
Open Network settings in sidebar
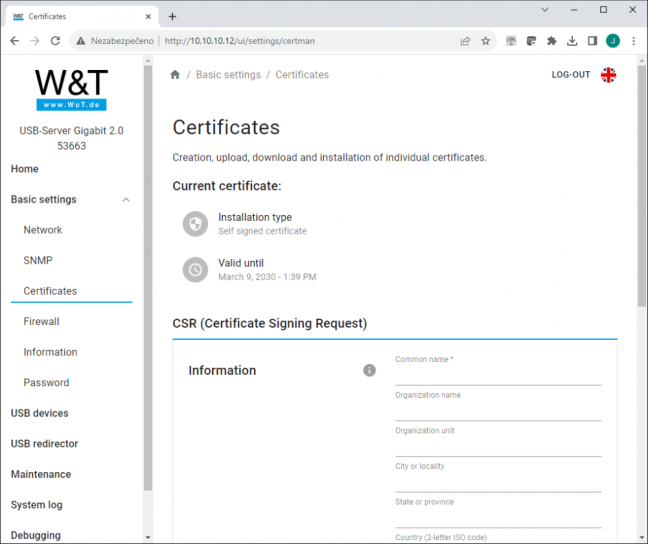tap(43, 230)
